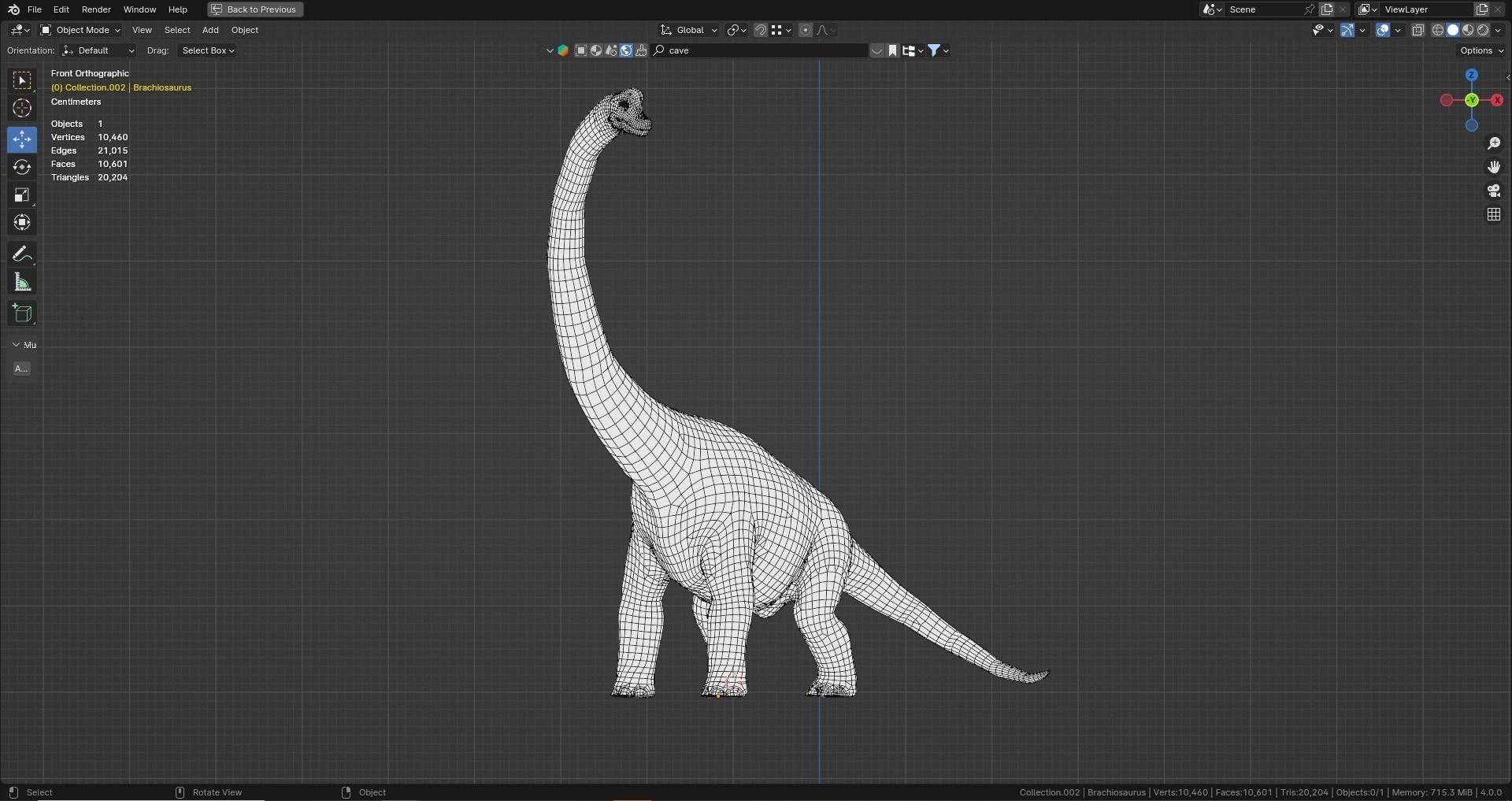The image size is (1512, 801).
Task: Click the world globe filter icon
Action: point(626,50)
